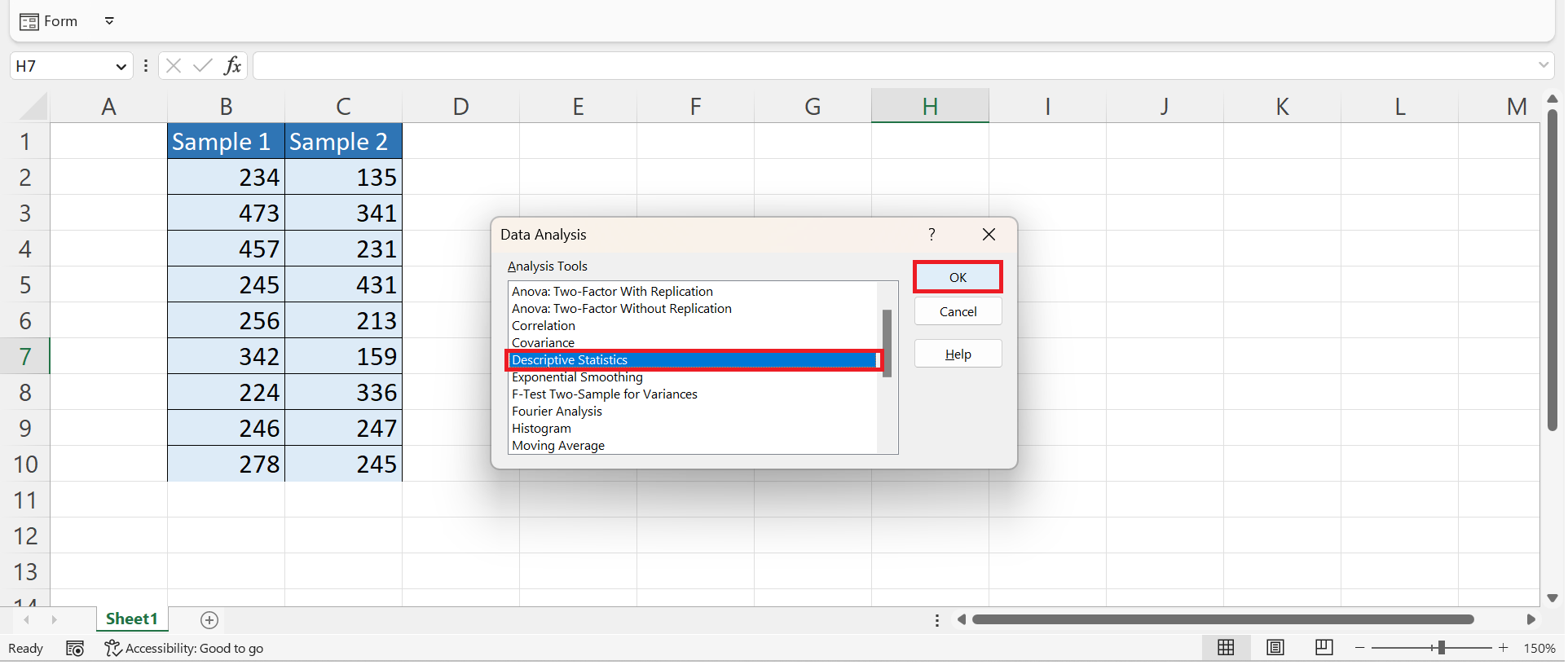Click the Form icon in the toolbar

click(x=29, y=22)
